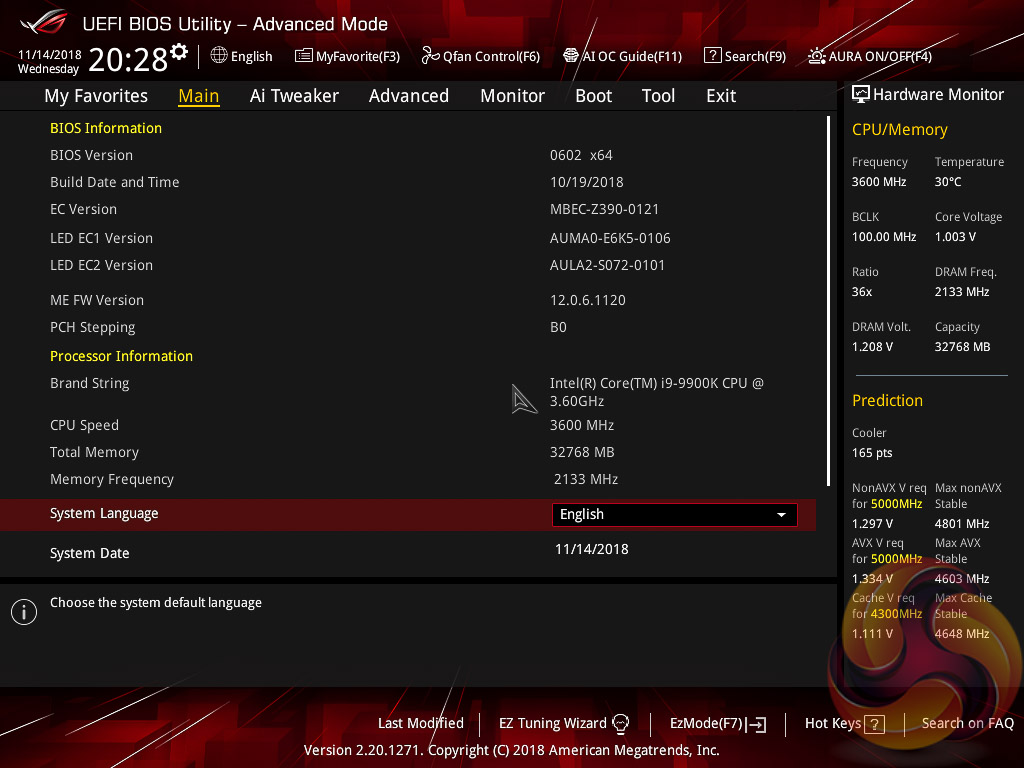Click Memory Frequency value 2133 MHz
The width and height of the screenshot is (1024, 768).
(x=586, y=479)
